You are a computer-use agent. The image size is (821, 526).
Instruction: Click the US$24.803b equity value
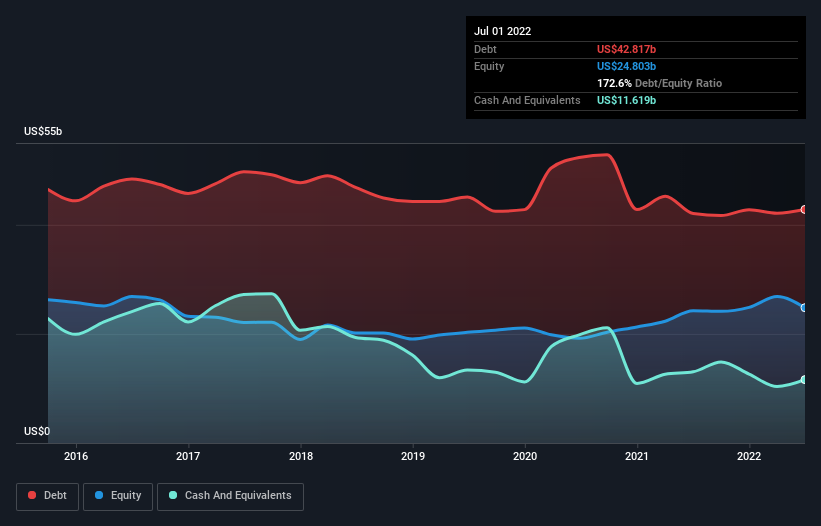click(626, 66)
